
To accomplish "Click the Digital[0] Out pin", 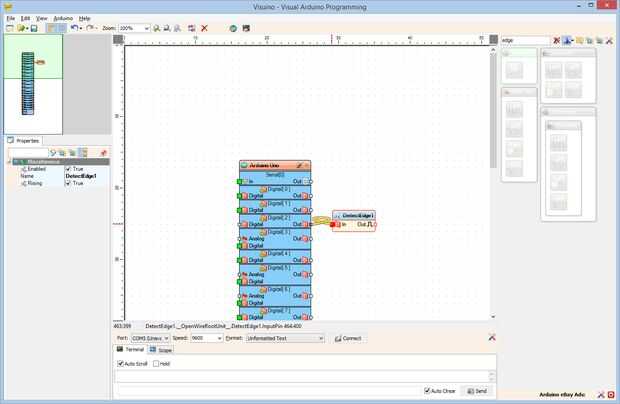I will pos(311,196).
